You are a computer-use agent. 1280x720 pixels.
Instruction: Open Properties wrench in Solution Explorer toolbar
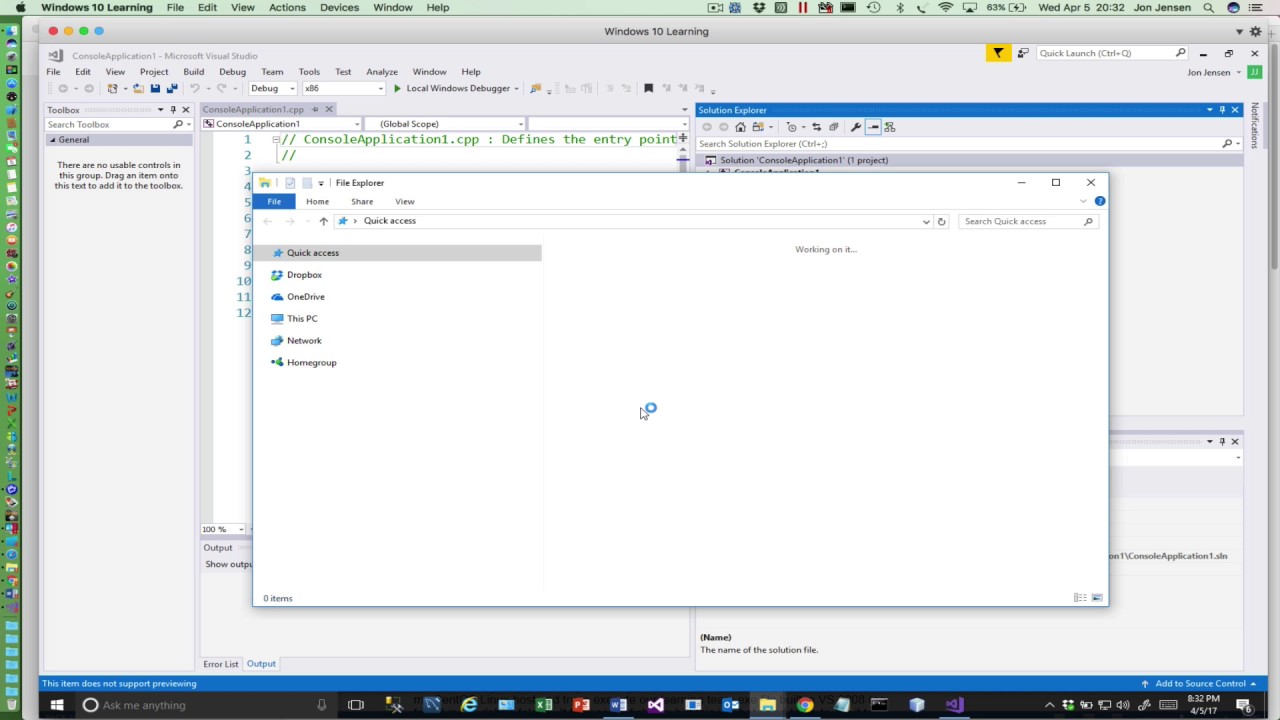[x=855, y=127]
